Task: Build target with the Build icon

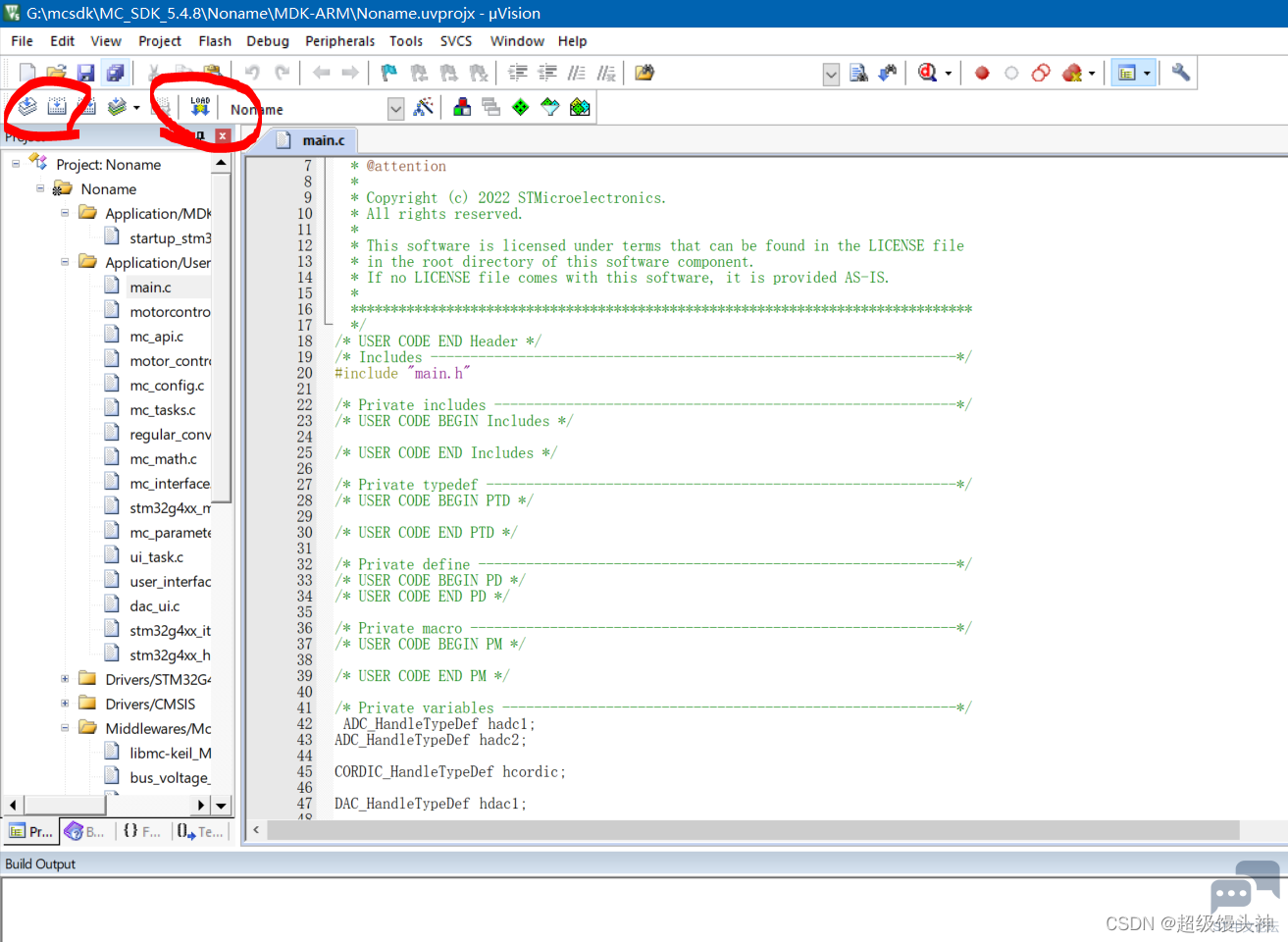Action: 57,107
